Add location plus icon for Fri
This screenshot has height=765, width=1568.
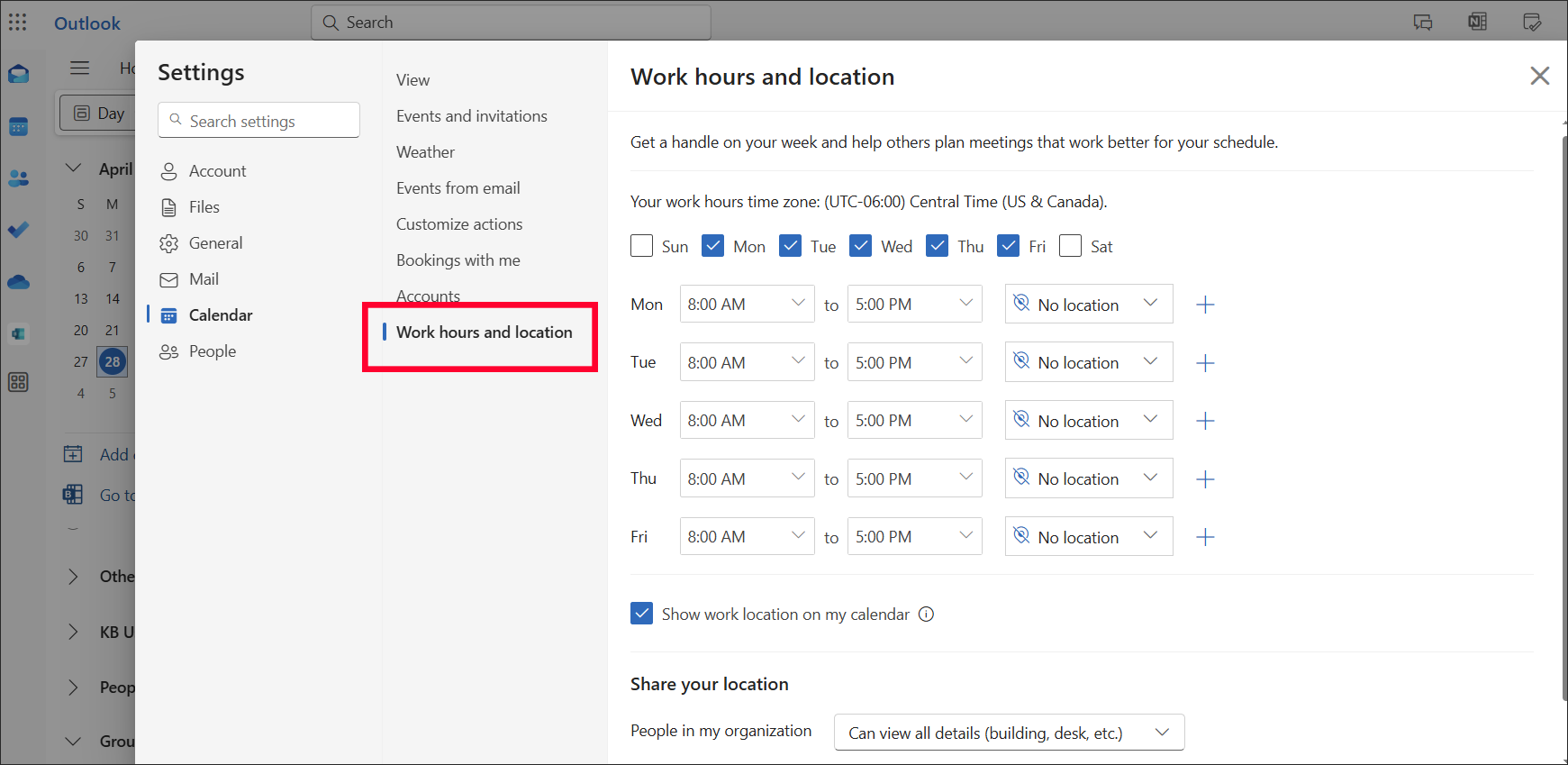click(x=1205, y=537)
